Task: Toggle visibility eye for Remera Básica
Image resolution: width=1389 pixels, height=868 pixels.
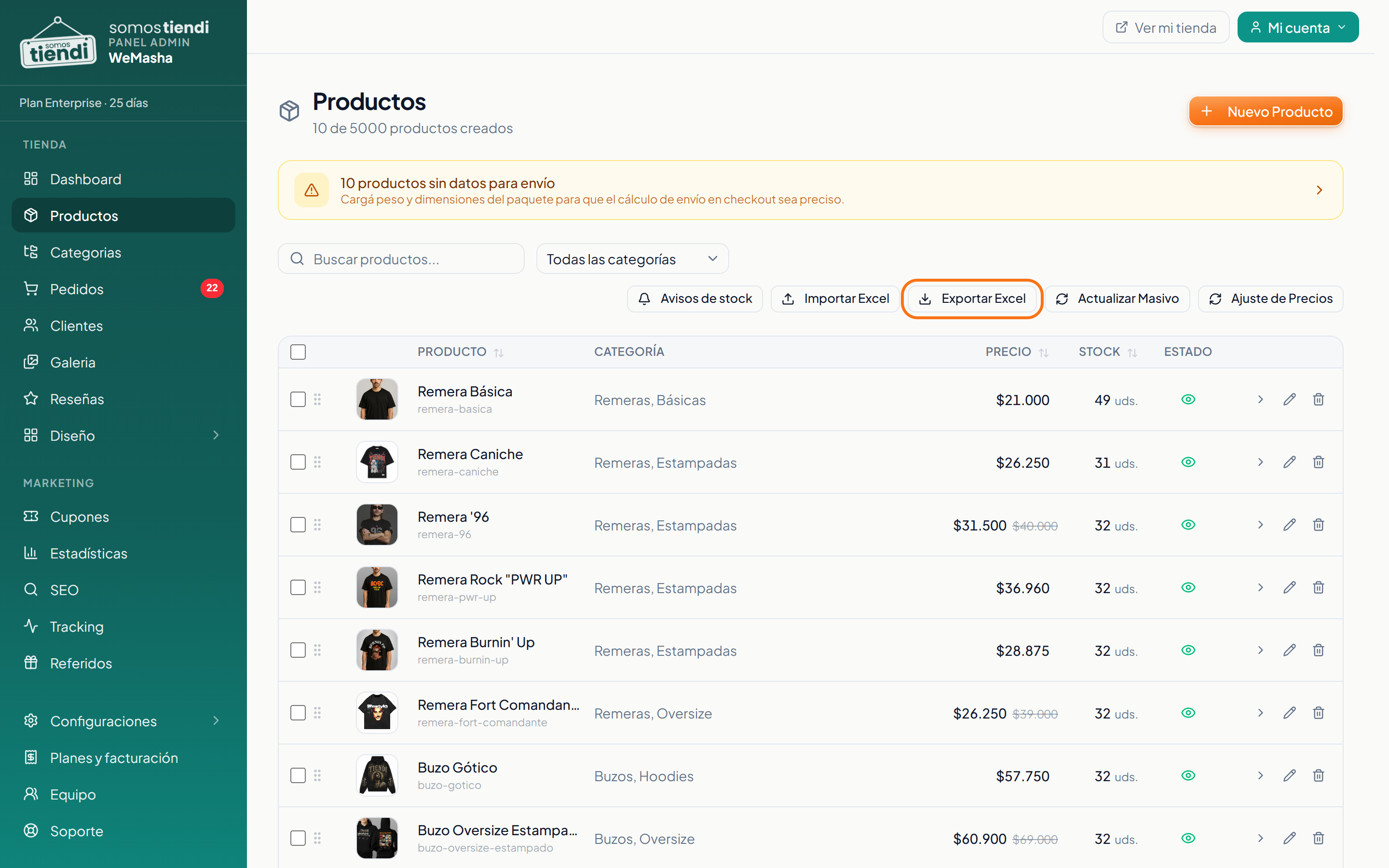Action: (x=1188, y=400)
